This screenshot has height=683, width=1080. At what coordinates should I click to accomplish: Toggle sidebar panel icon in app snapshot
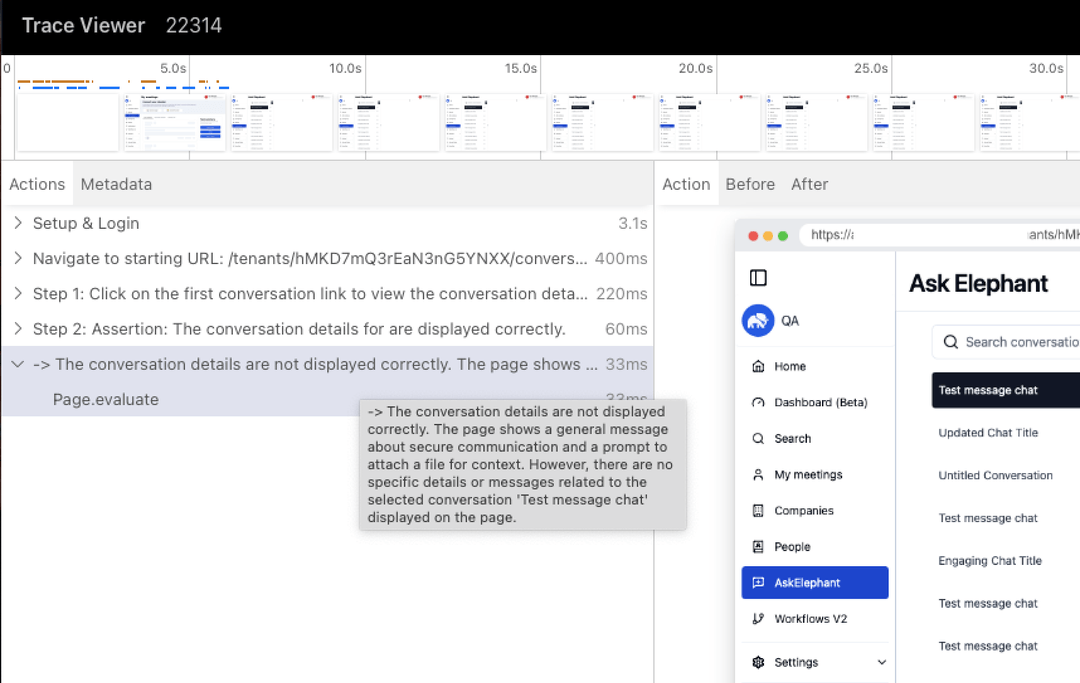[758, 277]
